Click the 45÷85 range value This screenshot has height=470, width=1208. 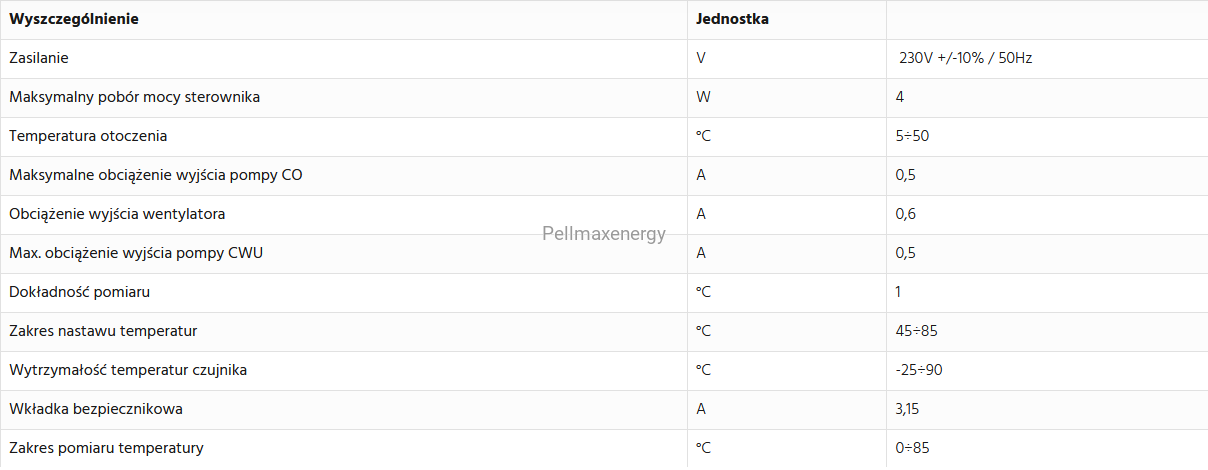pyautogui.click(x=917, y=331)
